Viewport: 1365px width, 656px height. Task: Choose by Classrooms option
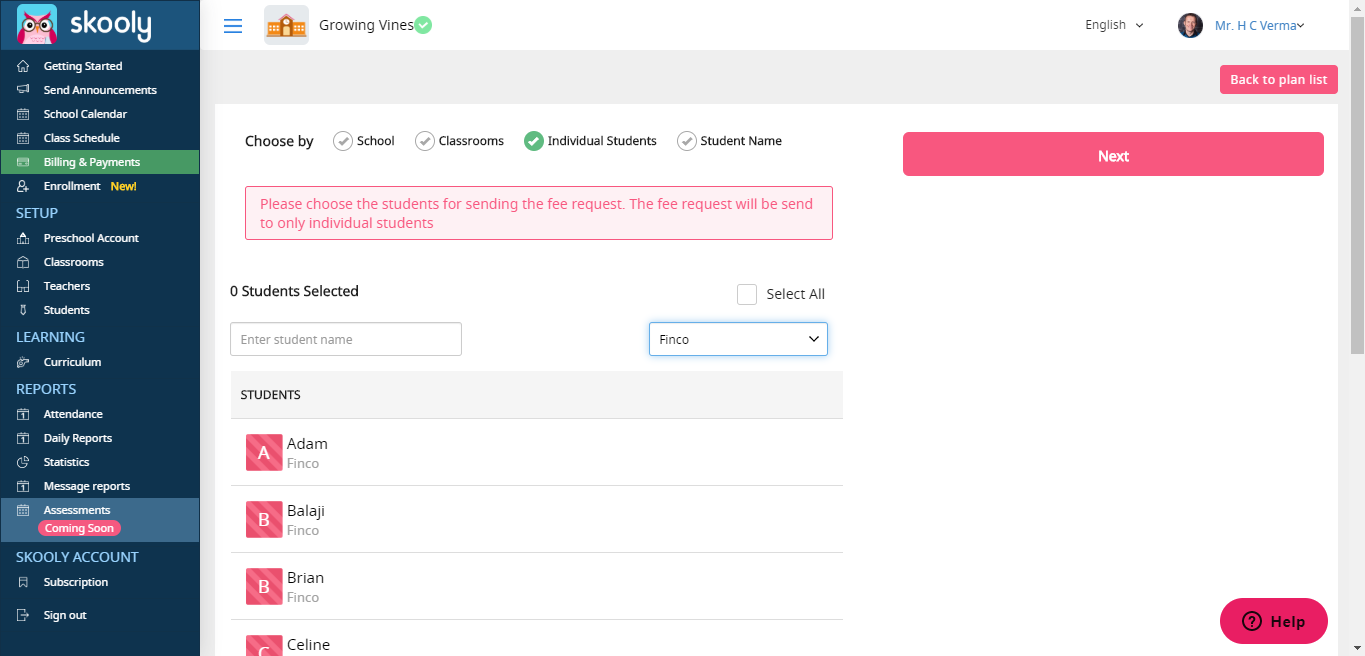(460, 141)
